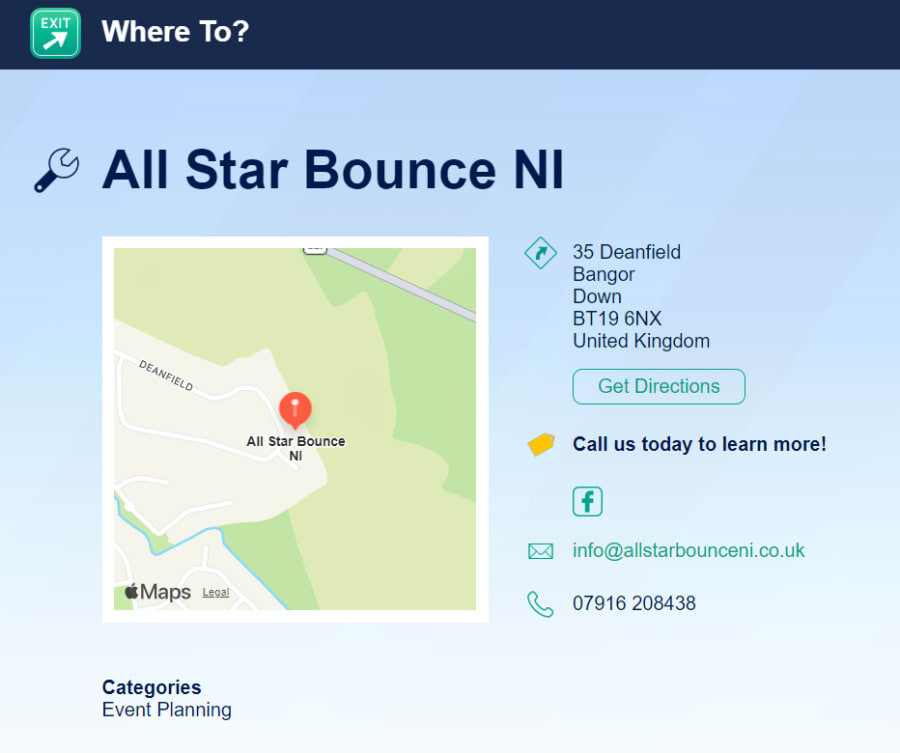Open the Facebook page icon

coord(587,501)
